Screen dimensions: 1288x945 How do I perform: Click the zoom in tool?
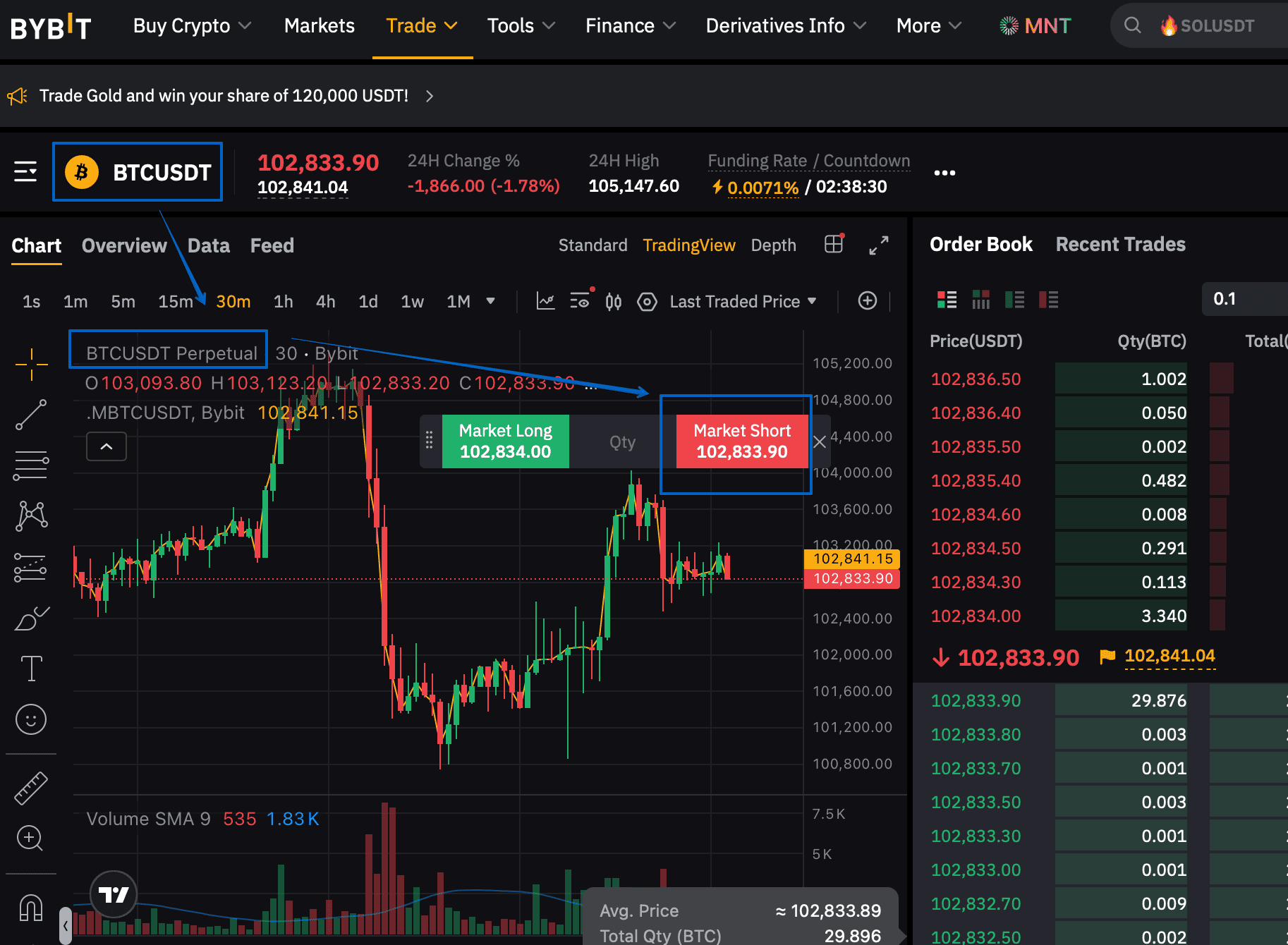[x=30, y=838]
